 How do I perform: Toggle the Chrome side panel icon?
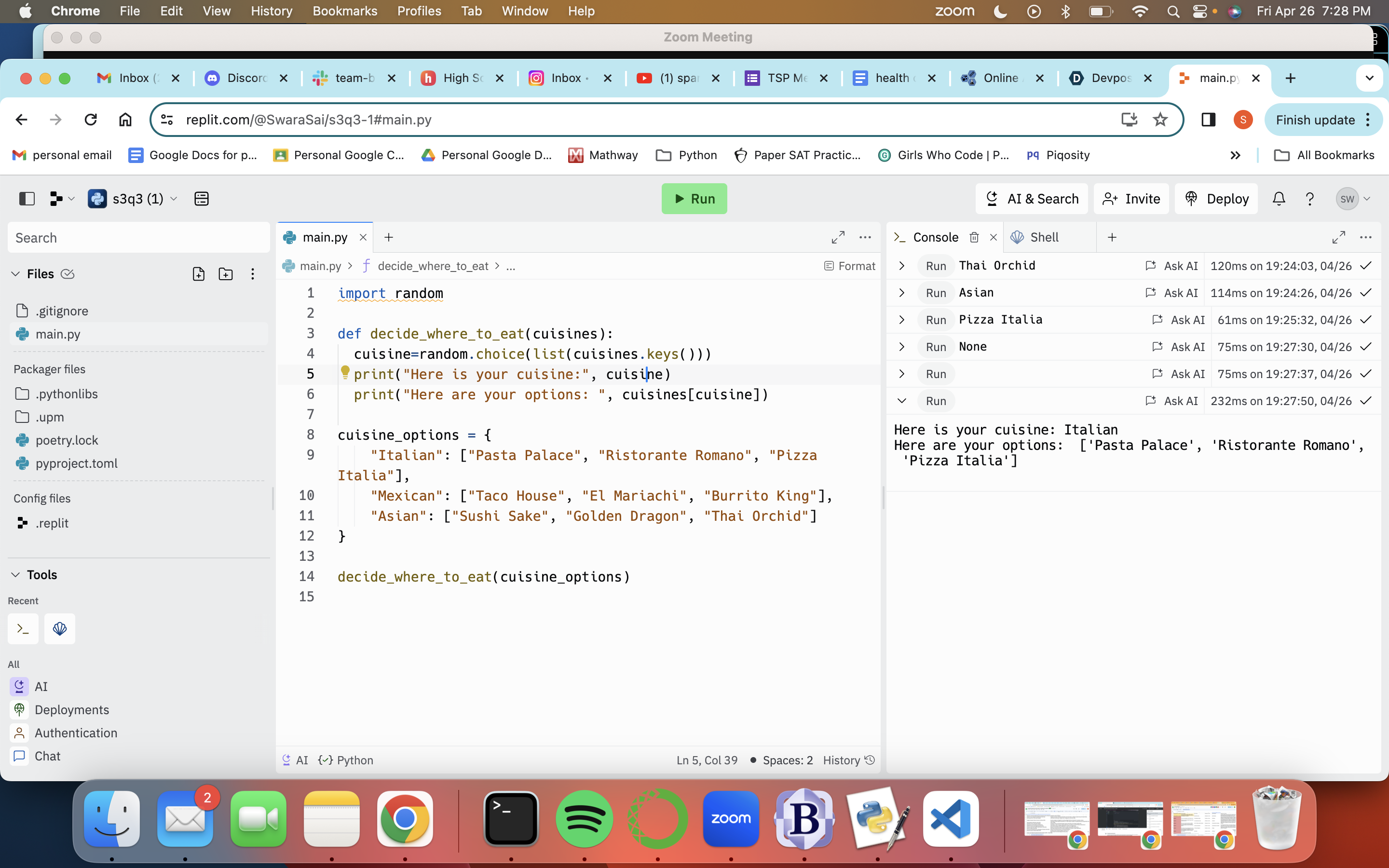click(1208, 120)
